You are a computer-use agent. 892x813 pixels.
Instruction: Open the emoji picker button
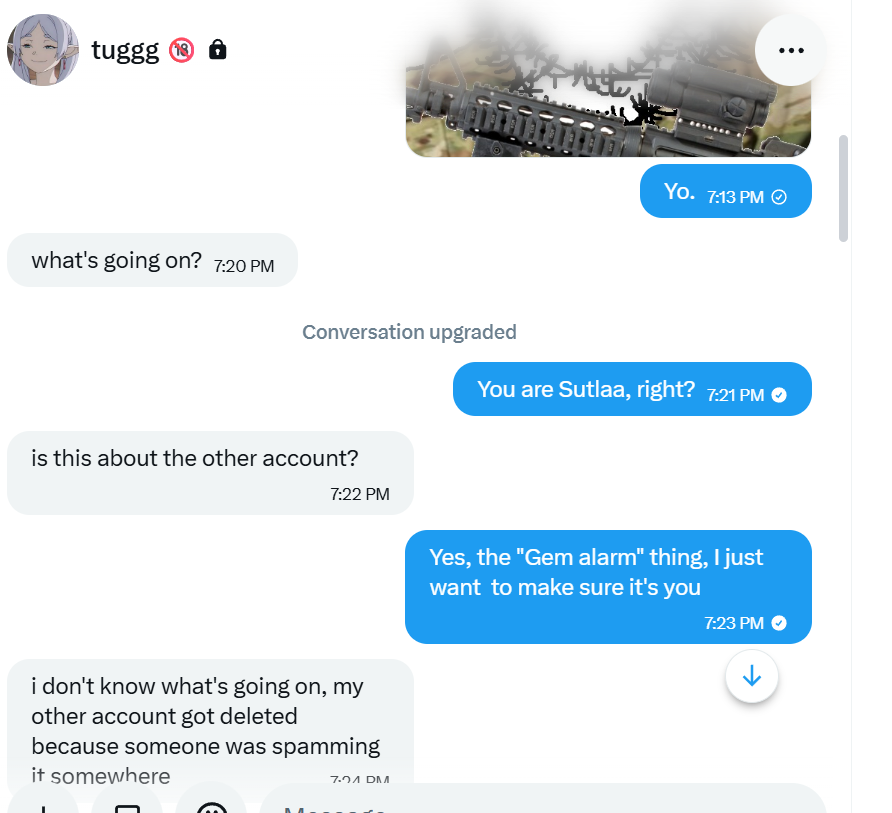click(210, 805)
